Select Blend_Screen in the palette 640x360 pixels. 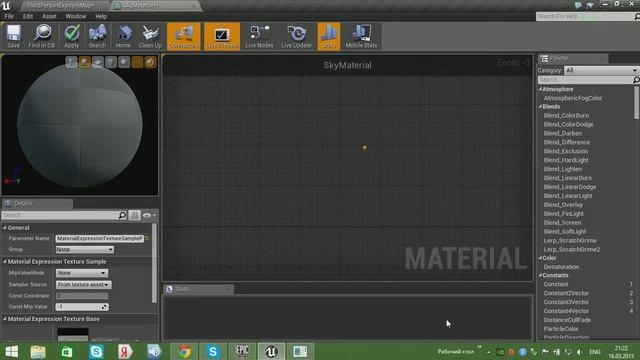[x=562, y=223]
